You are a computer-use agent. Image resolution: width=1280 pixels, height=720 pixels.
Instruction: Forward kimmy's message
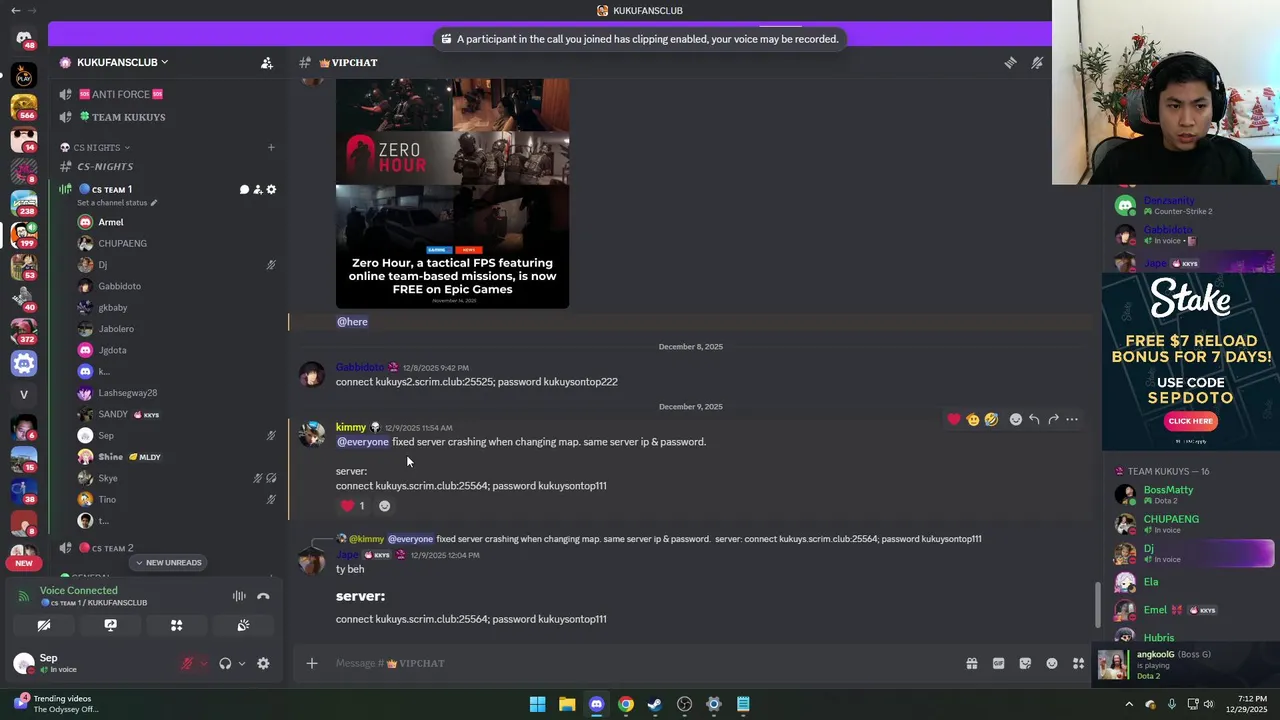(1053, 419)
